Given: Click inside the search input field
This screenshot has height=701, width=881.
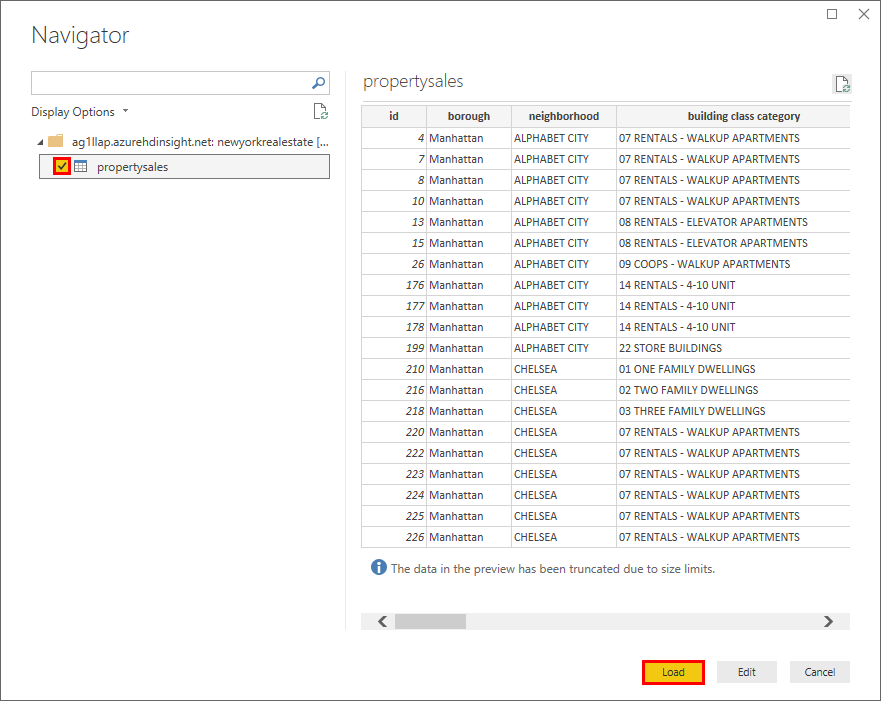Looking at the screenshot, I should (x=170, y=83).
